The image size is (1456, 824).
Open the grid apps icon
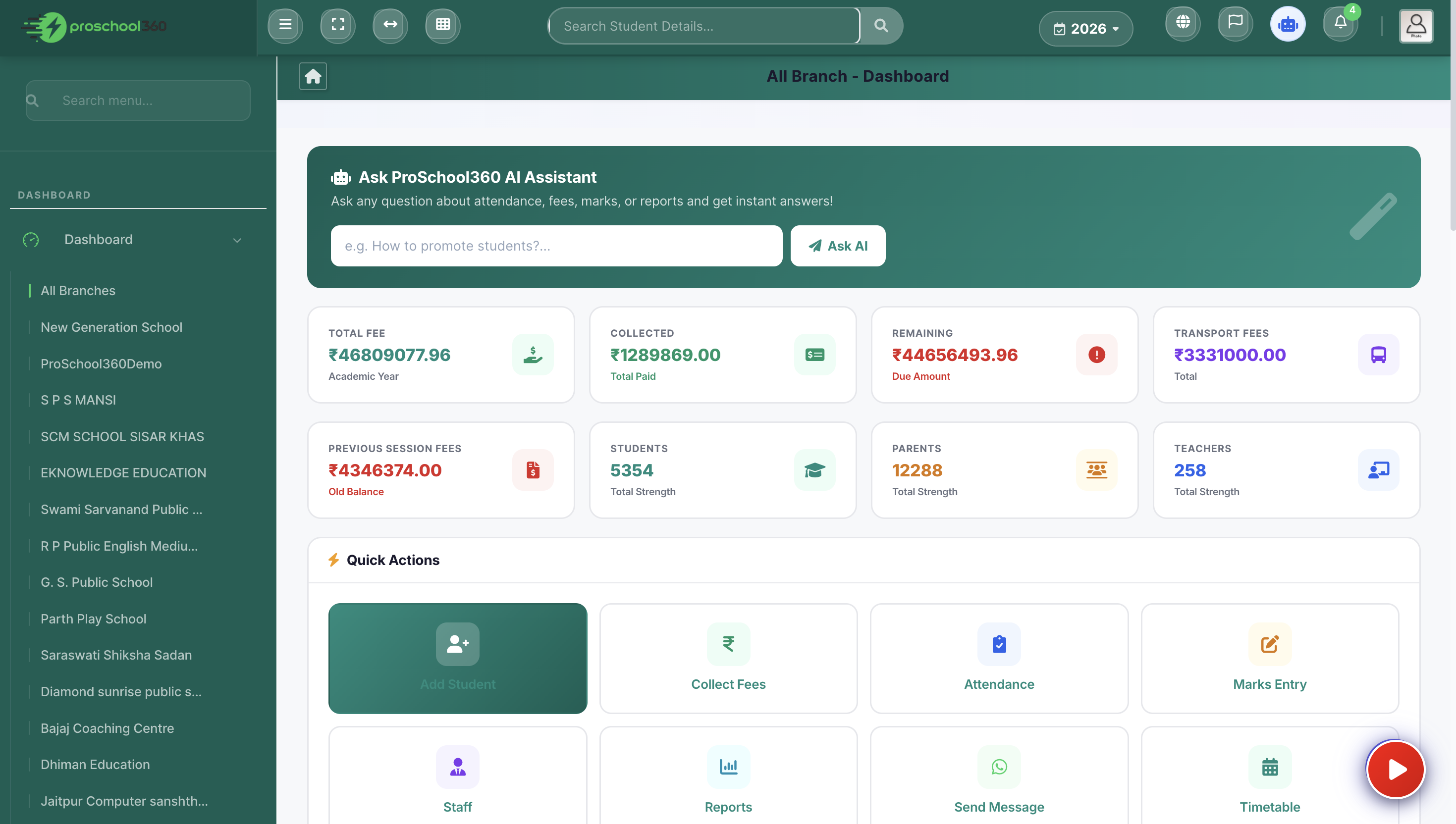(443, 25)
